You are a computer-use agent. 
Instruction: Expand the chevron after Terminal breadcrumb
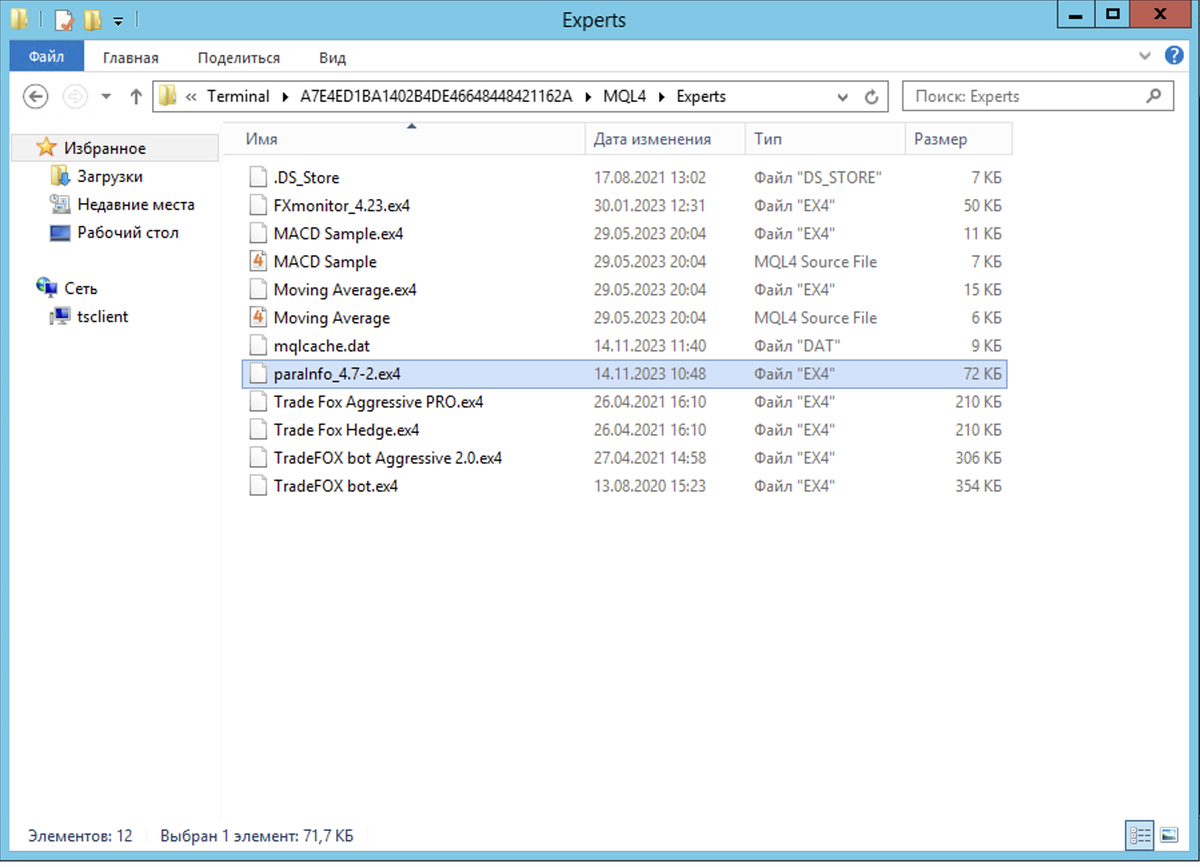(x=284, y=97)
